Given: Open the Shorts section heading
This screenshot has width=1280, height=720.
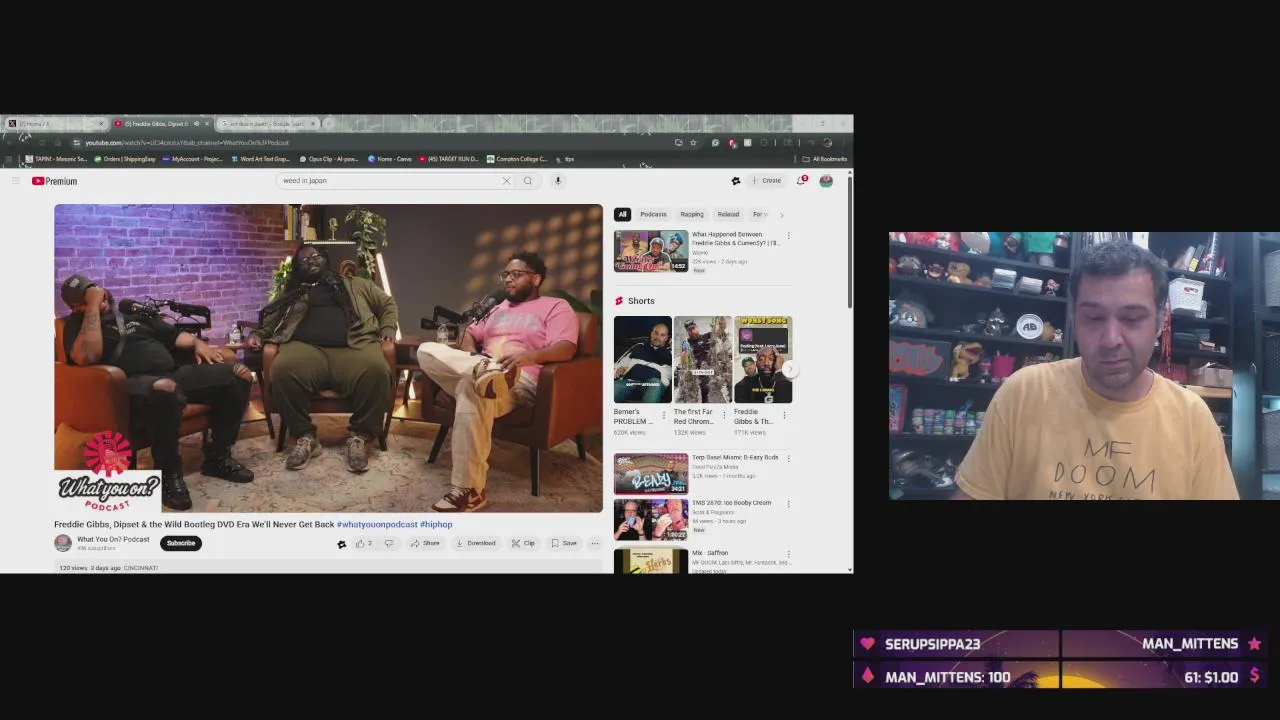Looking at the screenshot, I should (x=641, y=301).
